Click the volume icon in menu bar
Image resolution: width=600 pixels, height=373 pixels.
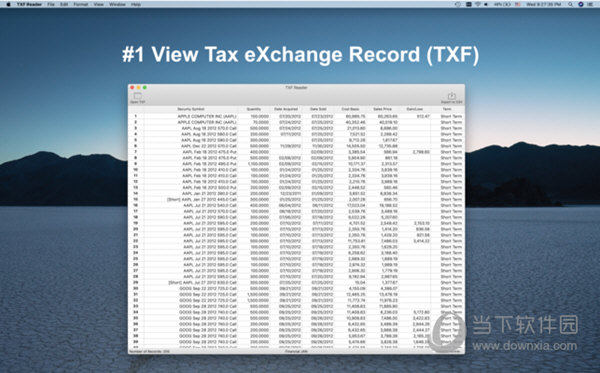pyautogui.click(x=487, y=4)
